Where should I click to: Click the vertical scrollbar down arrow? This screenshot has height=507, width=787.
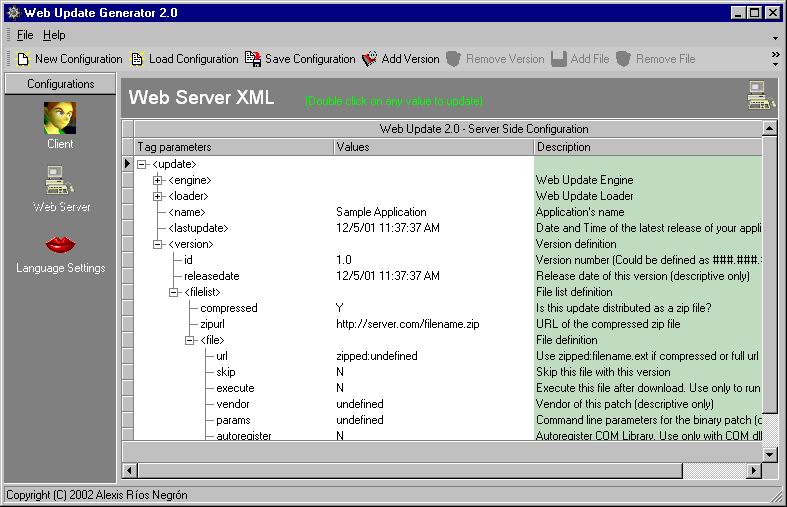click(x=770, y=454)
